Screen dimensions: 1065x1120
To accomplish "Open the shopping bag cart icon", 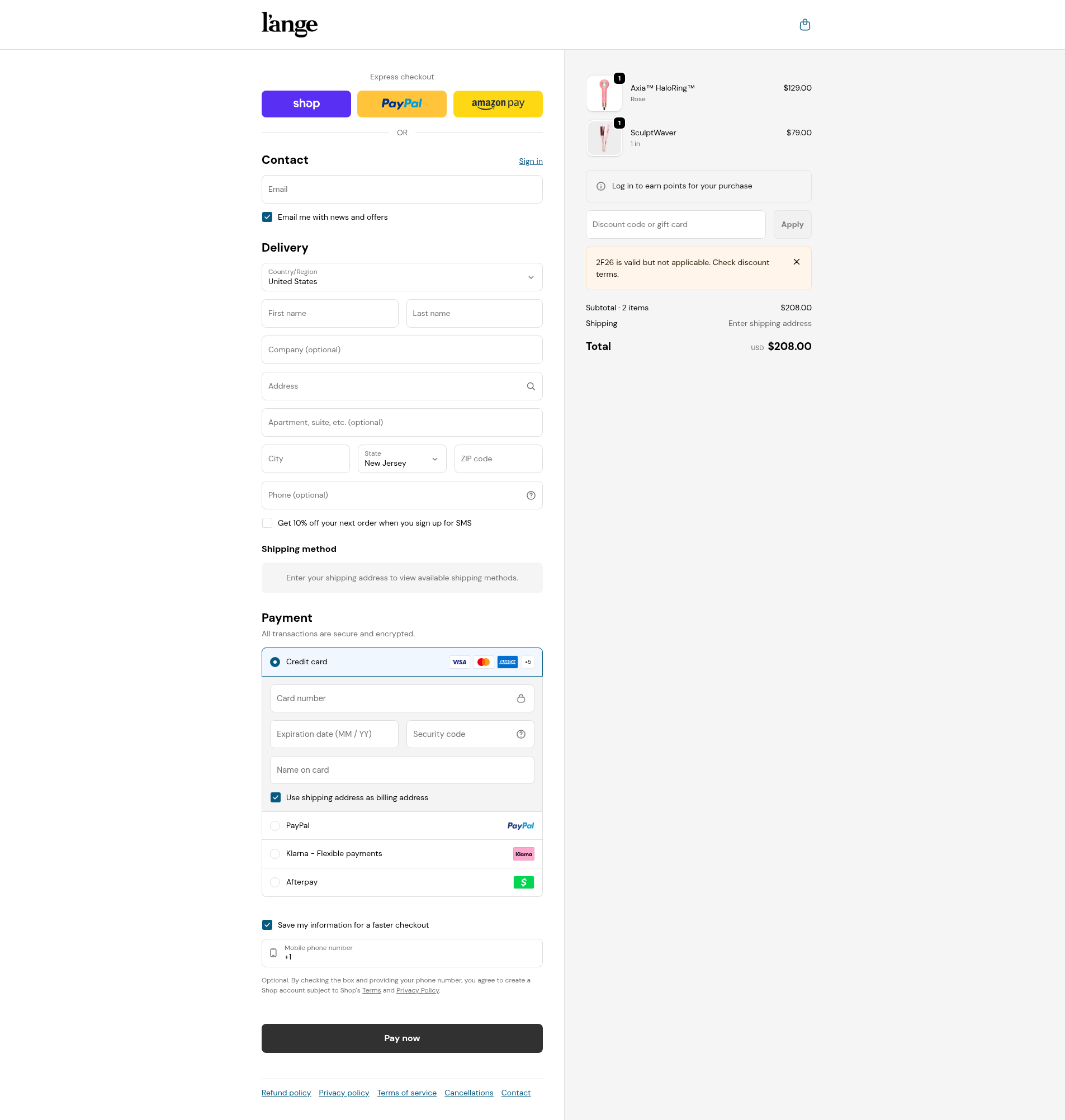I will 804,25.
